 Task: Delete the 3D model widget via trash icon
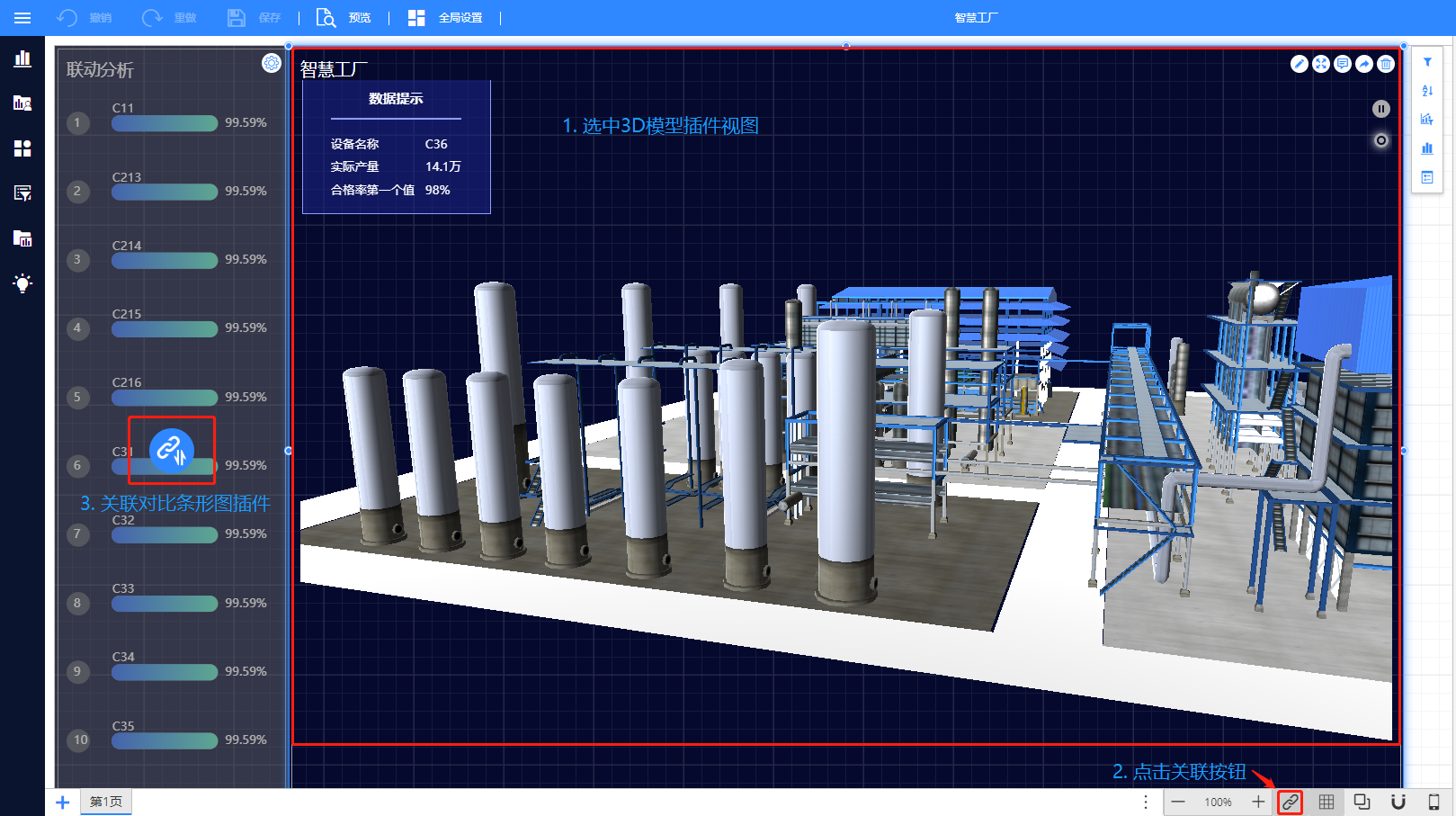[1386, 64]
